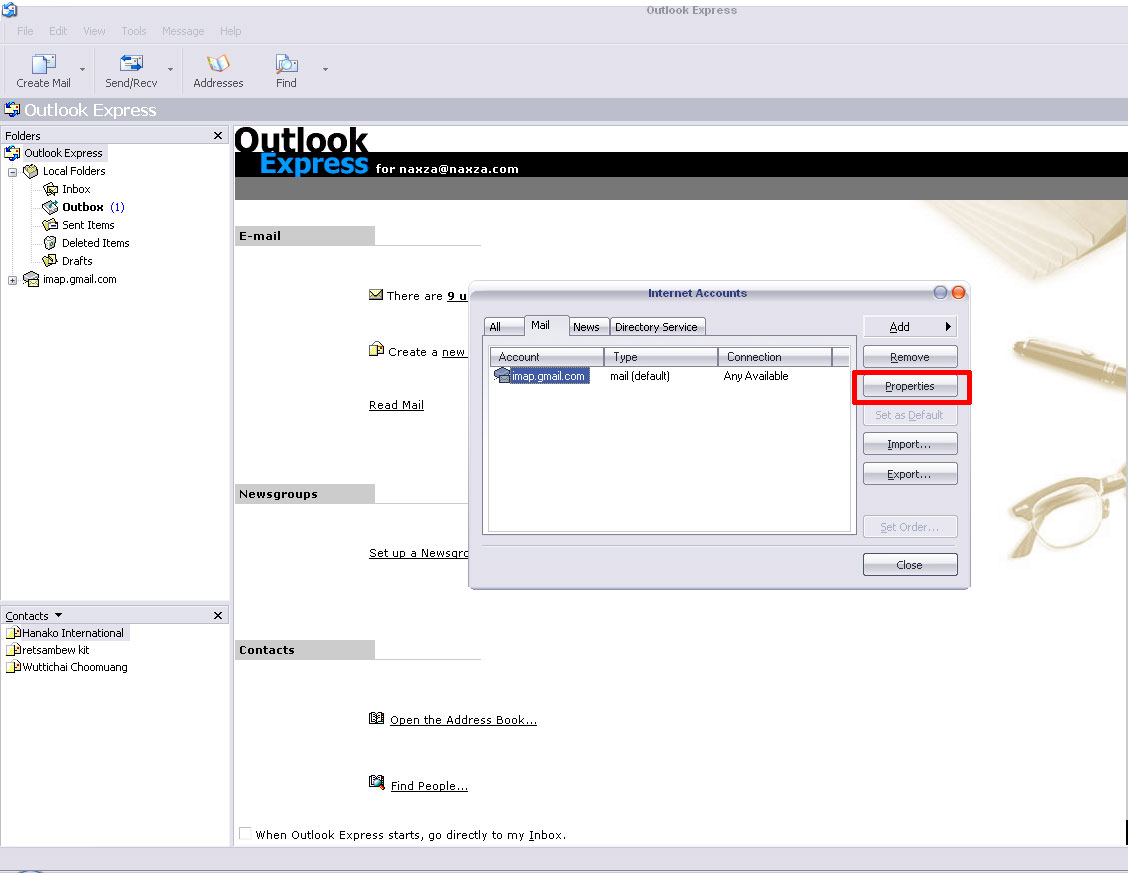
Task: Click the unread mail envelope icon
Action: coord(376,295)
